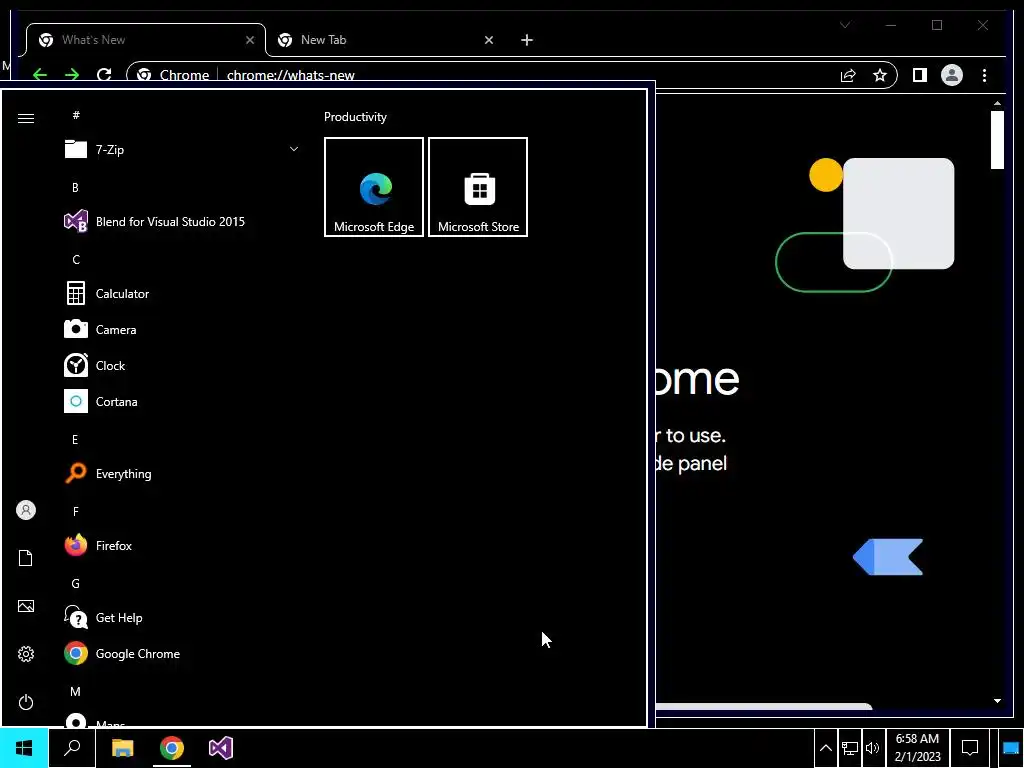1024x768 pixels.
Task: Open File Explorer from the taskbar
Action: 122,748
